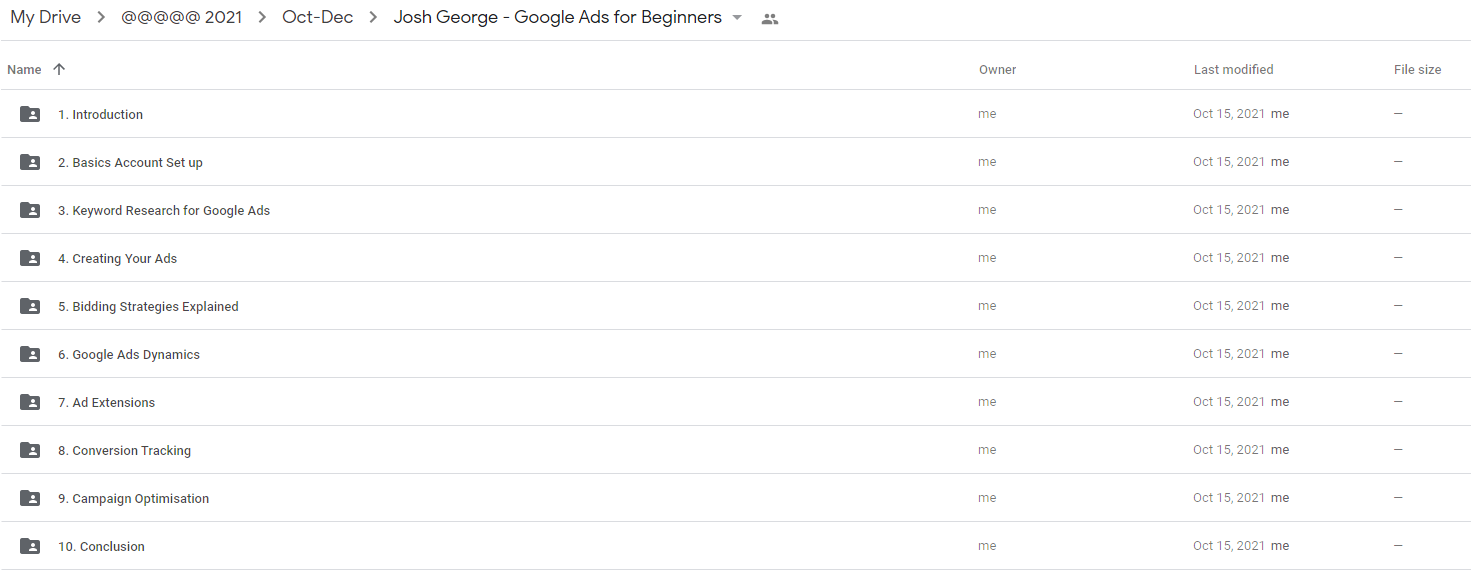Open the shared folder icon for 1. Introduction
The width and height of the screenshot is (1471, 583).
tap(30, 114)
